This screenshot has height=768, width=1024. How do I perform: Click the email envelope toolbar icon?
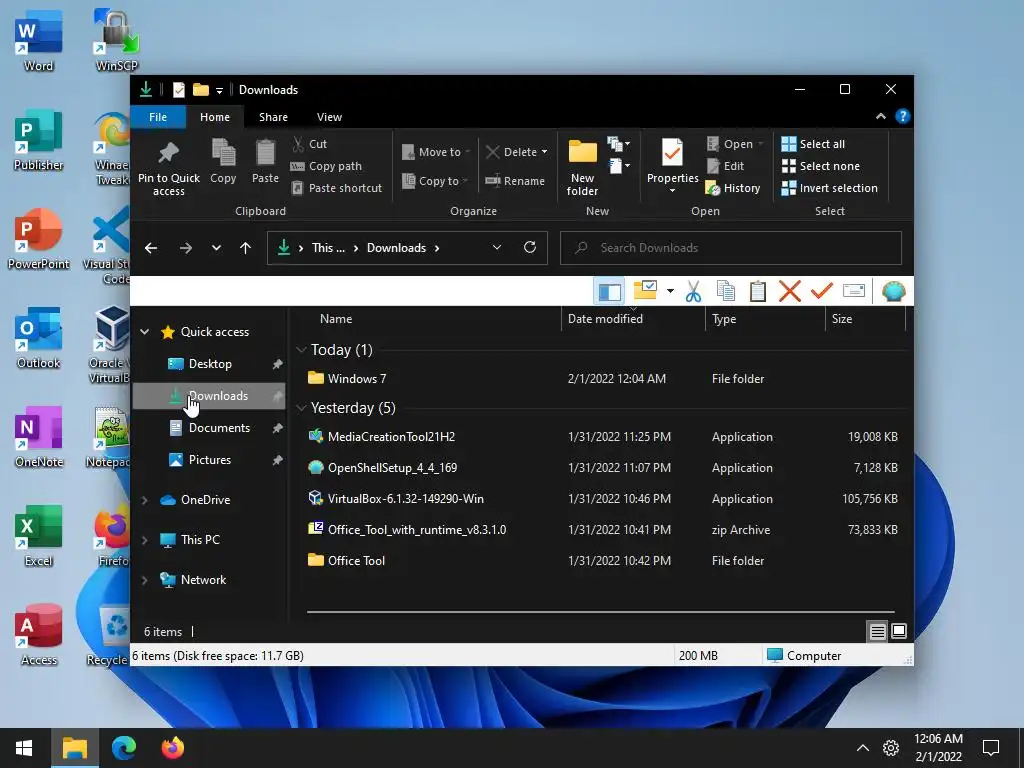(x=854, y=291)
